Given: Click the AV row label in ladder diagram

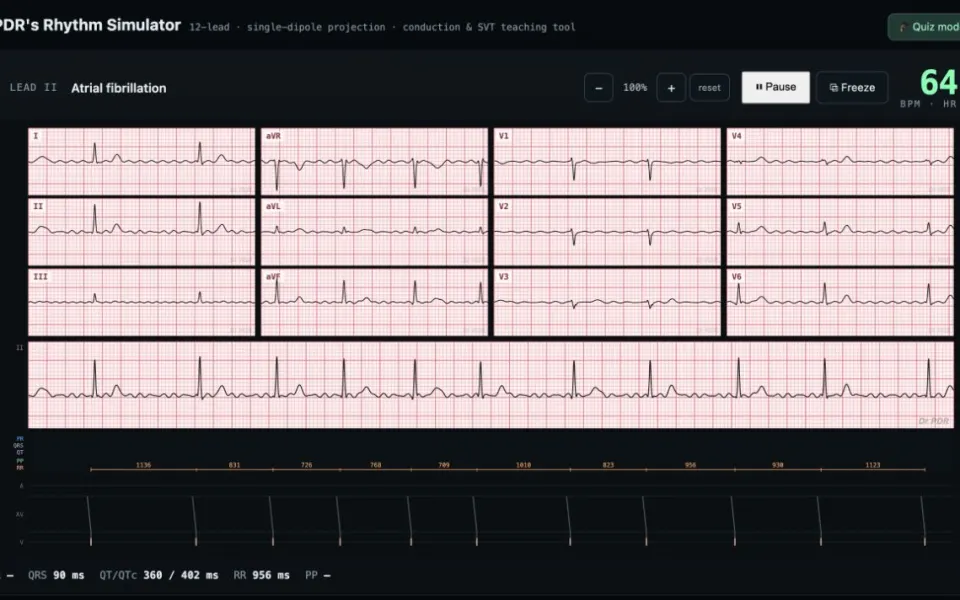Looking at the screenshot, I should coord(20,514).
